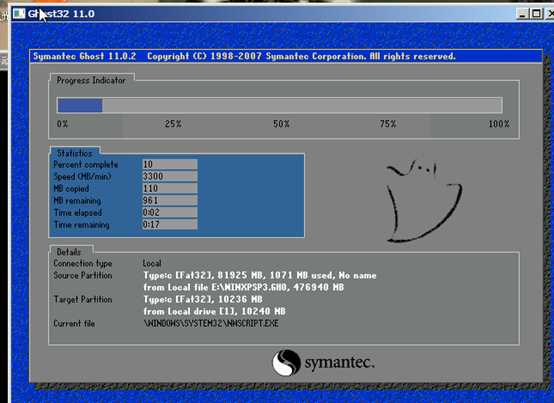This screenshot has height=403, width=554.
Task: Click the Ghost32 11.0 title bar text
Action: pyautogui.click(x=61, y=14)
